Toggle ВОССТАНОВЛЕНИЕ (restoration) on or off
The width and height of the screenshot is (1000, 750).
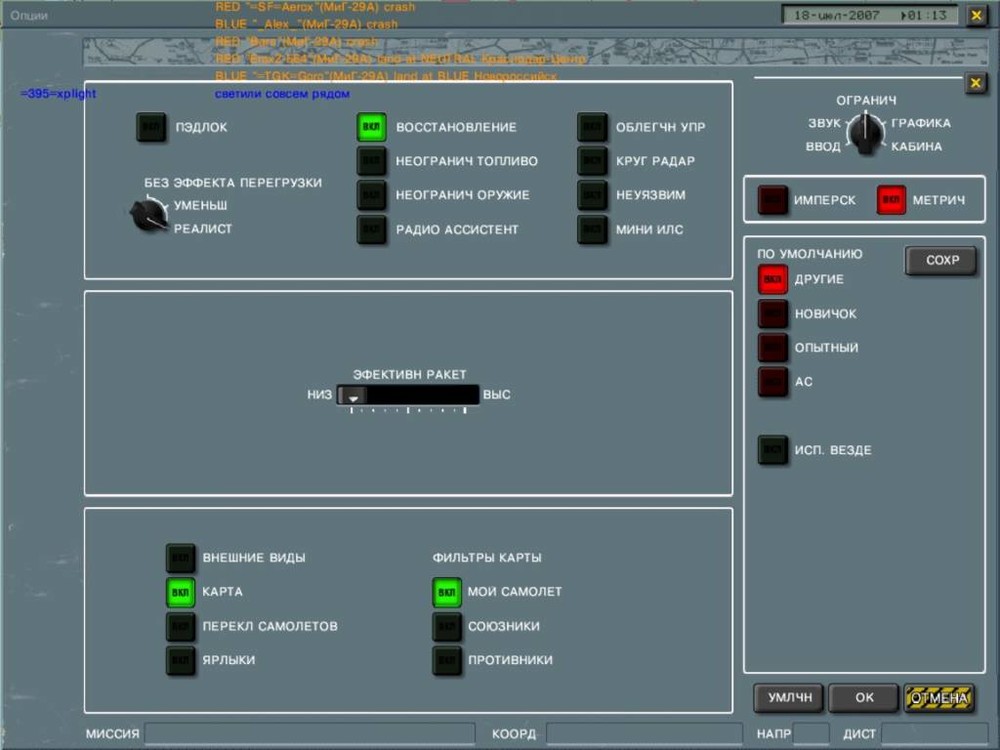370,126
